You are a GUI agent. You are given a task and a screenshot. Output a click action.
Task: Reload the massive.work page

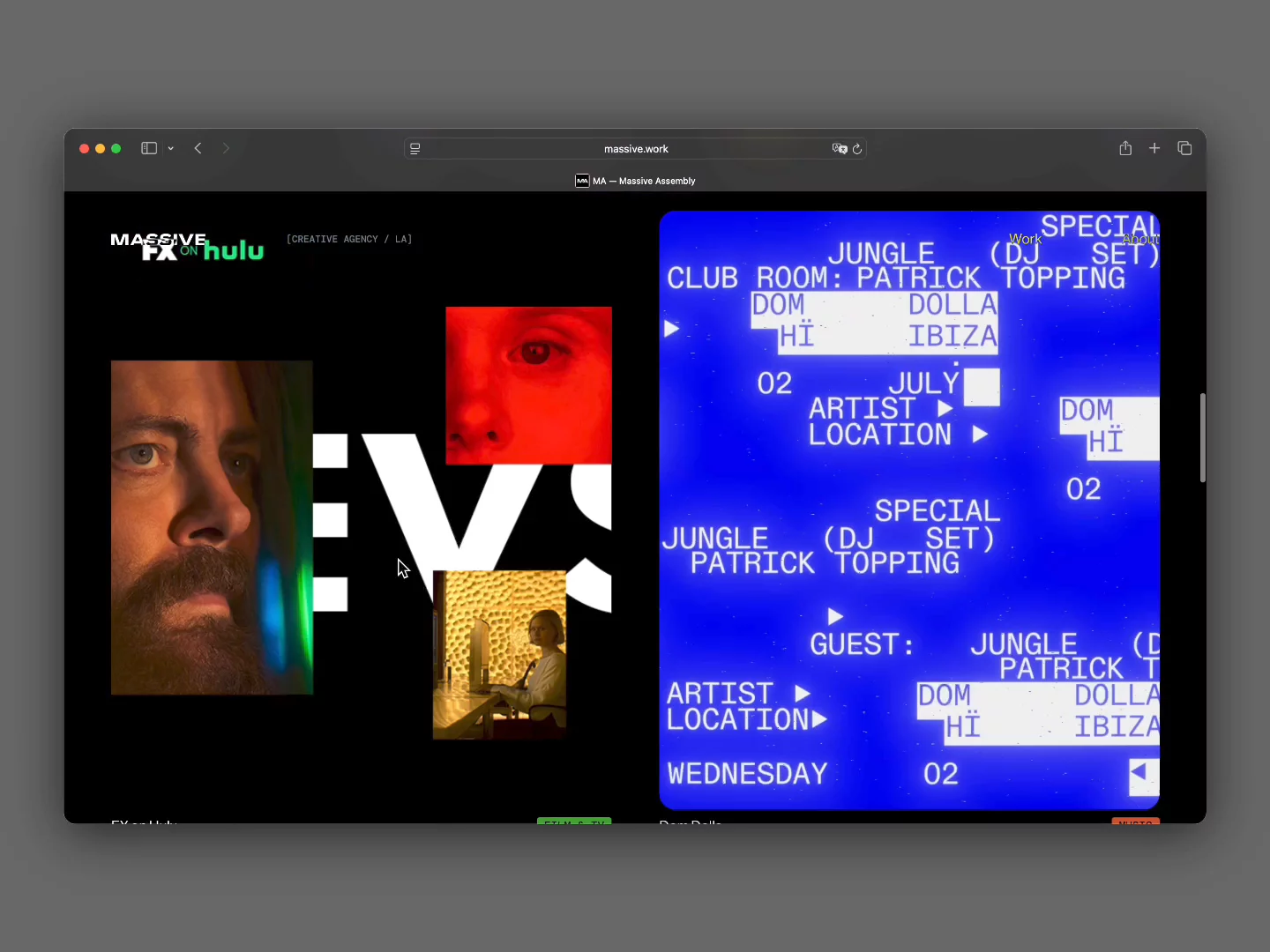point(857,149)
